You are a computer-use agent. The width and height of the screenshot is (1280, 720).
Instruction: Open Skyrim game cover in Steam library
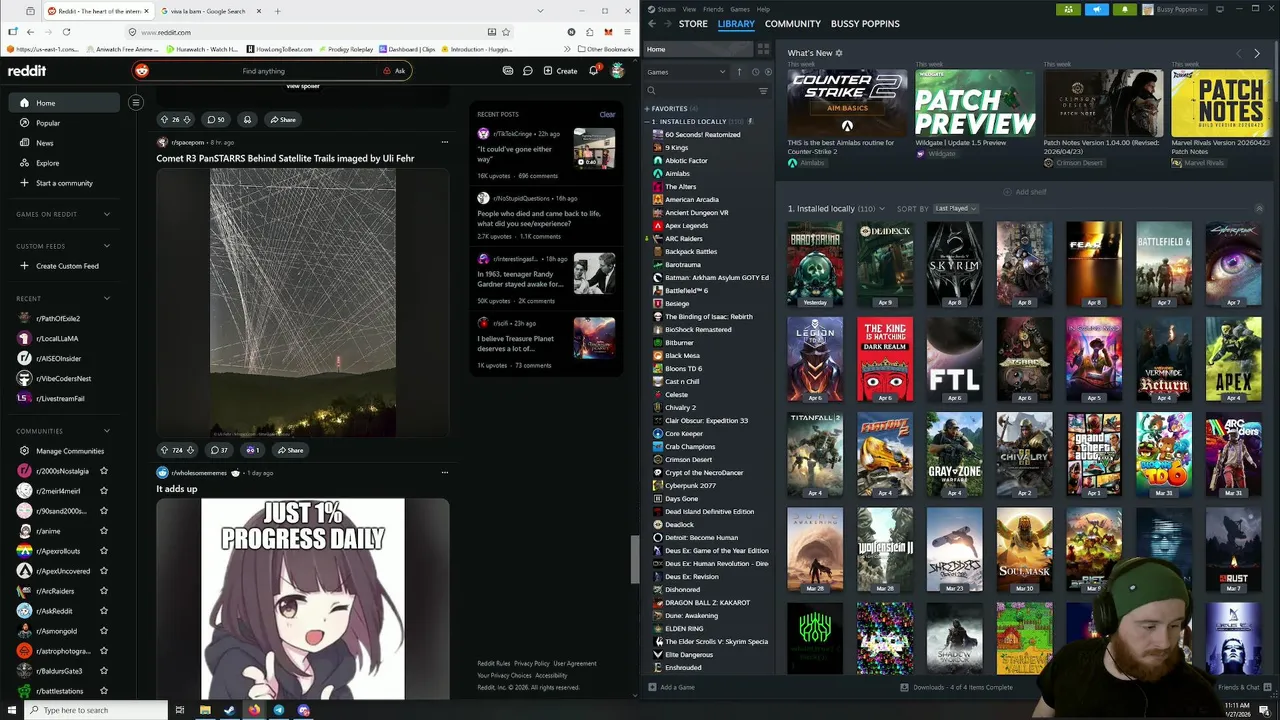pyautogui.click(x=954, y=264)
